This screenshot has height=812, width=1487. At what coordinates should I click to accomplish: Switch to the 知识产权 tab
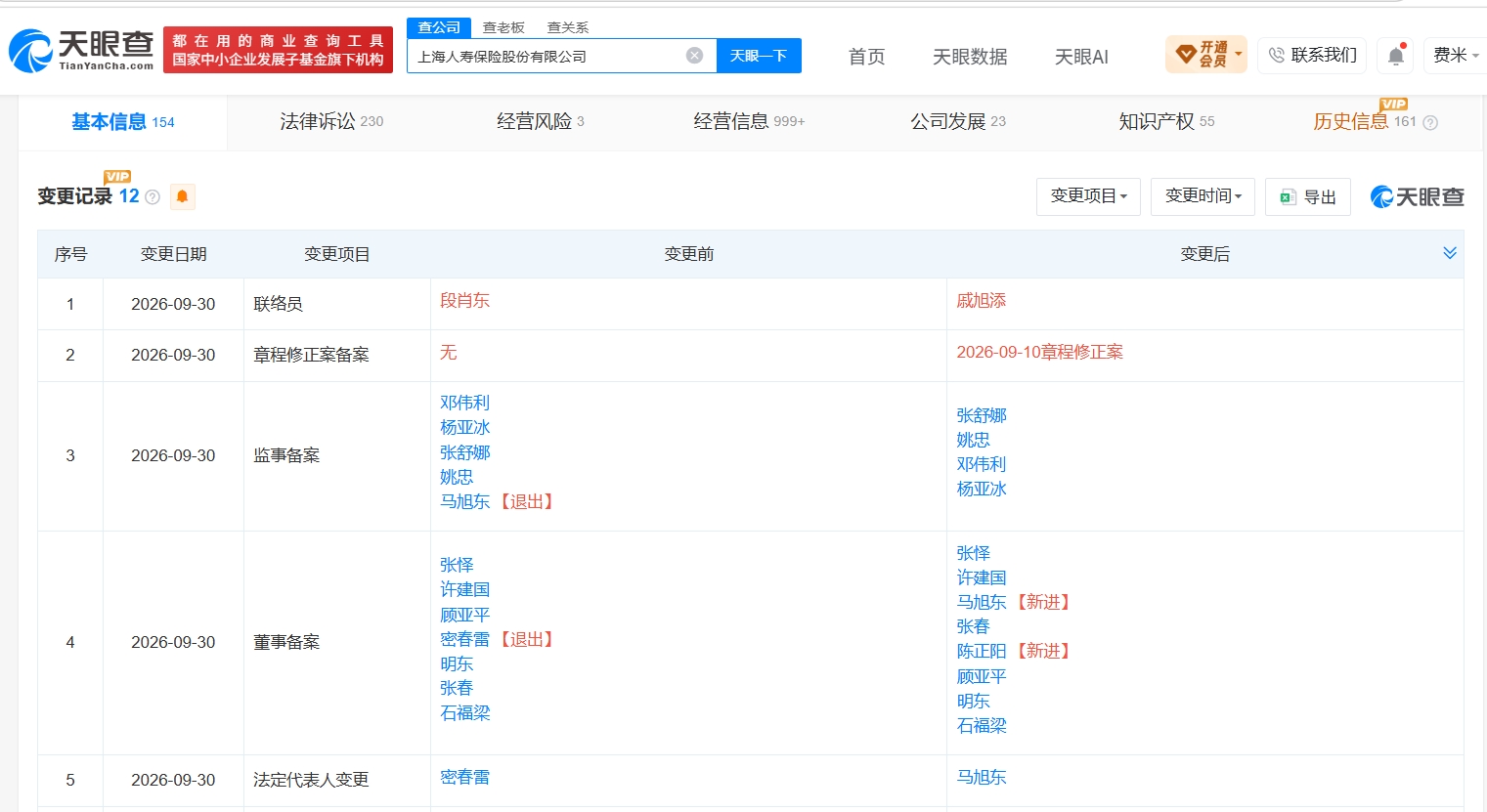1166,121
